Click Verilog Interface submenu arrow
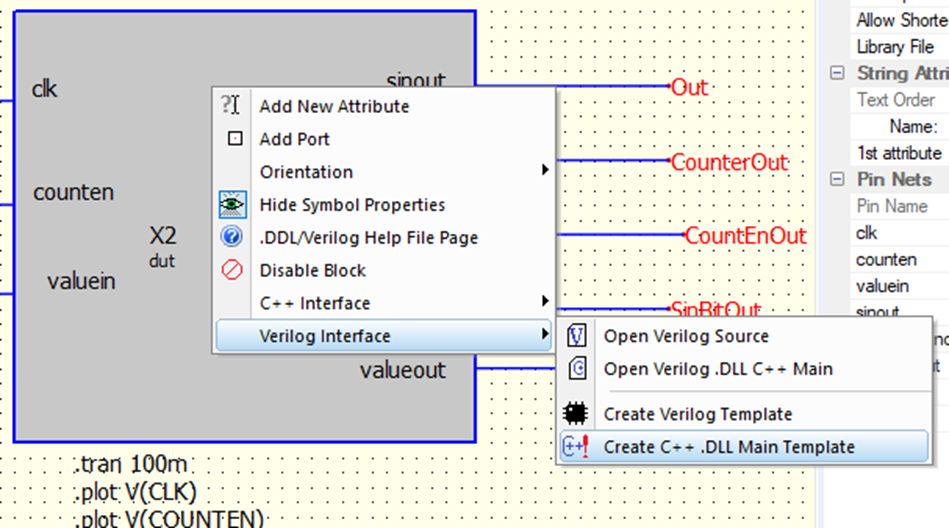Viewport: 949px width, 528px height. [x=545, y=334]
